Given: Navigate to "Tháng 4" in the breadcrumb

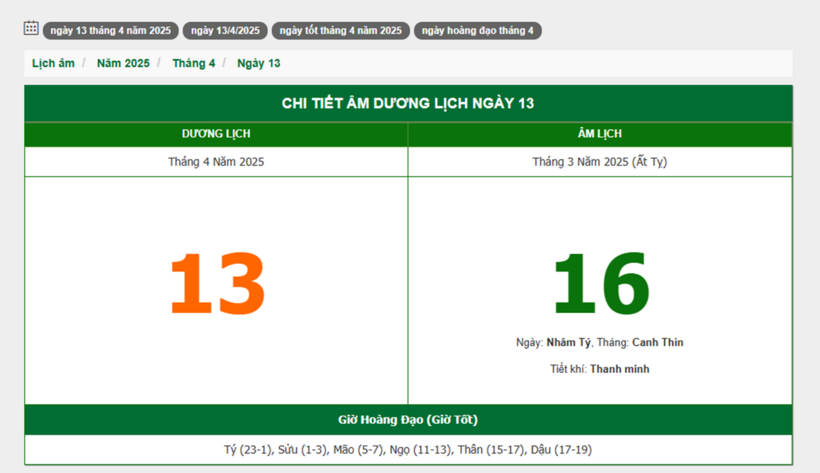Looking at the screenshot, I should (193, 63).
